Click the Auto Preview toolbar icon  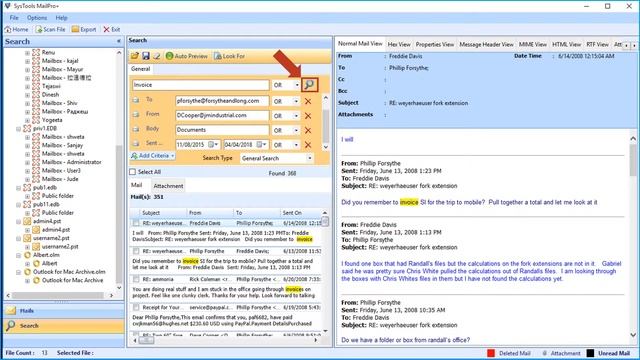click(x=169, y=56)
